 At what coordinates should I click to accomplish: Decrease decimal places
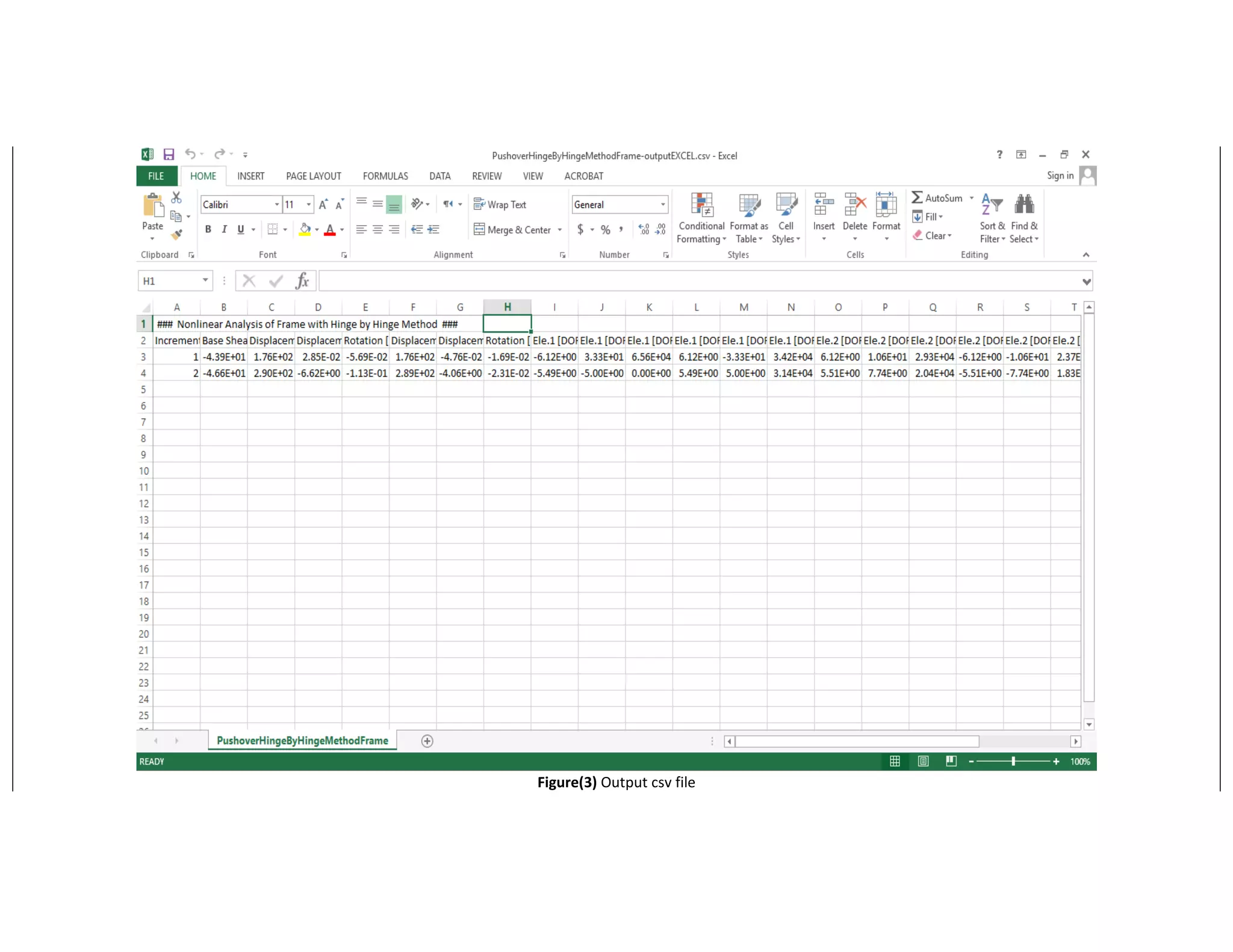point(660,229)
